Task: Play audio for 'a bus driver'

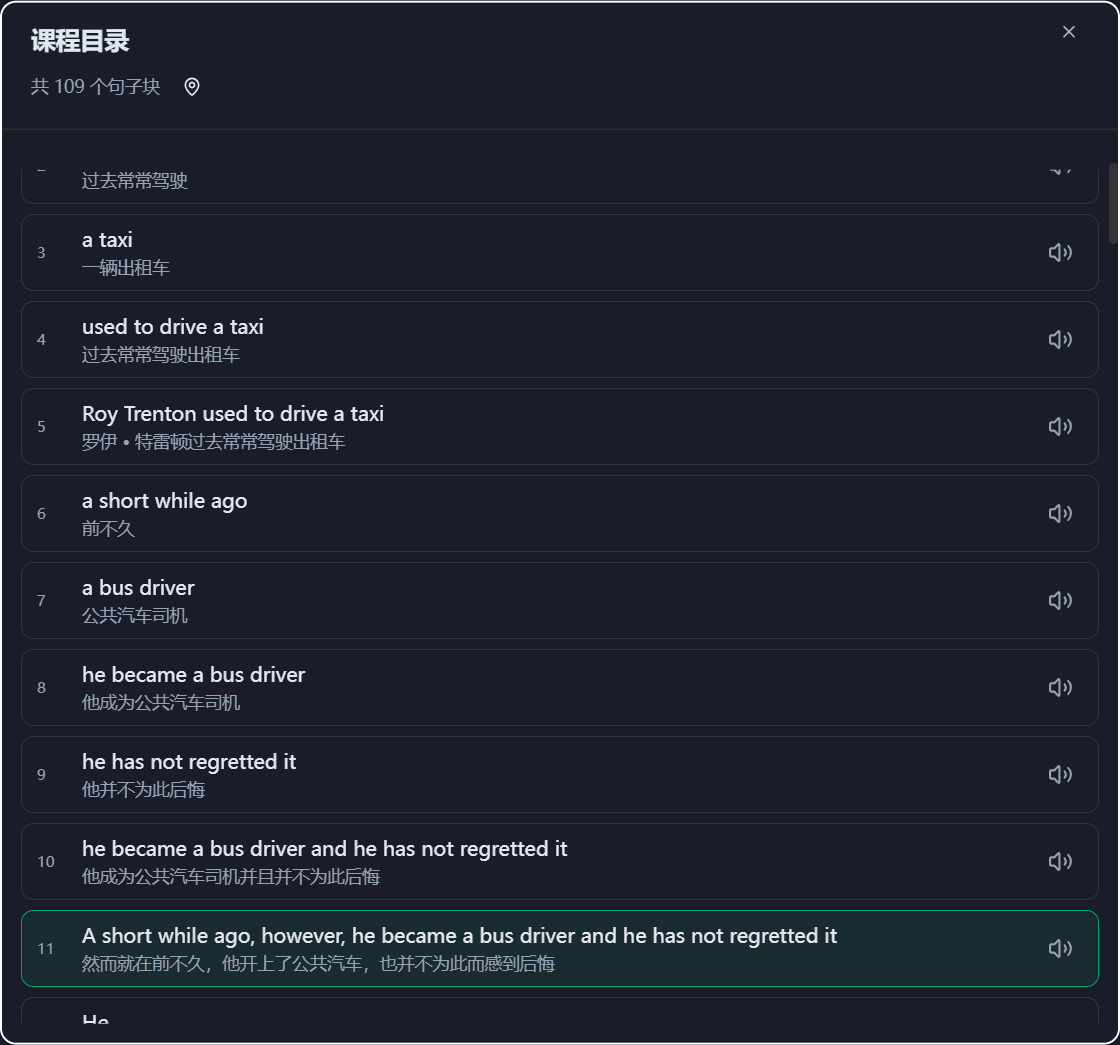Action: pyautogui.click(x=1060, y=601)
